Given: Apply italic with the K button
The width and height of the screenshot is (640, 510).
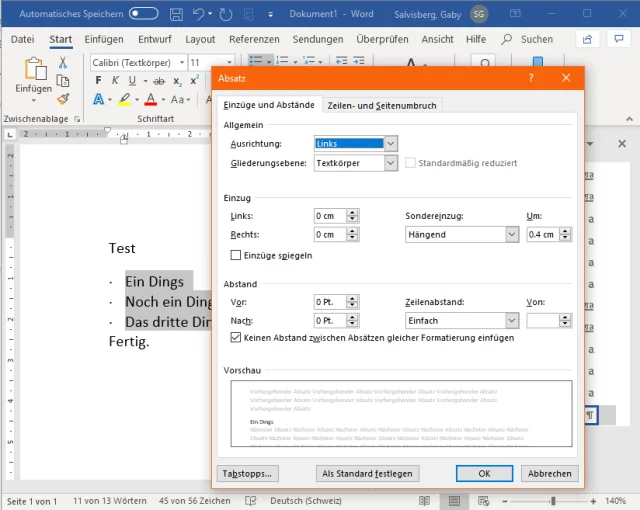Looking at the screenshot, I should tap(116, 81).
